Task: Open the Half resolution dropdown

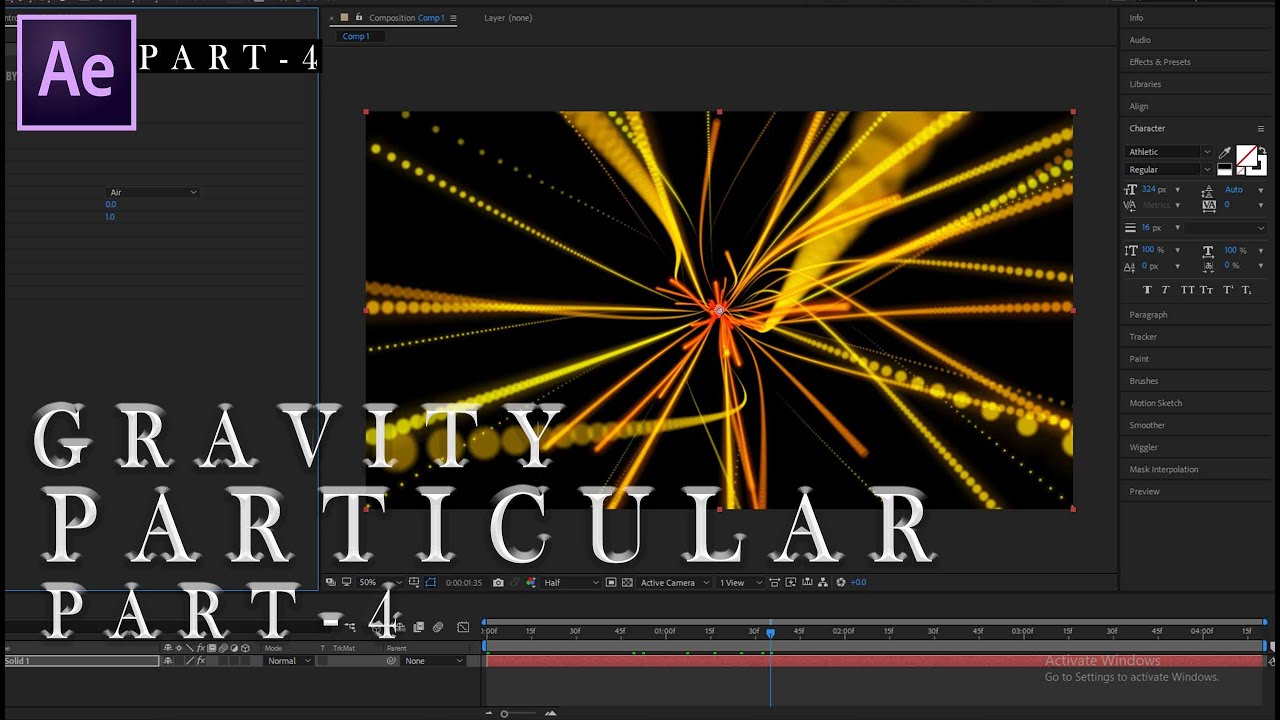Action: click(571, 582)
